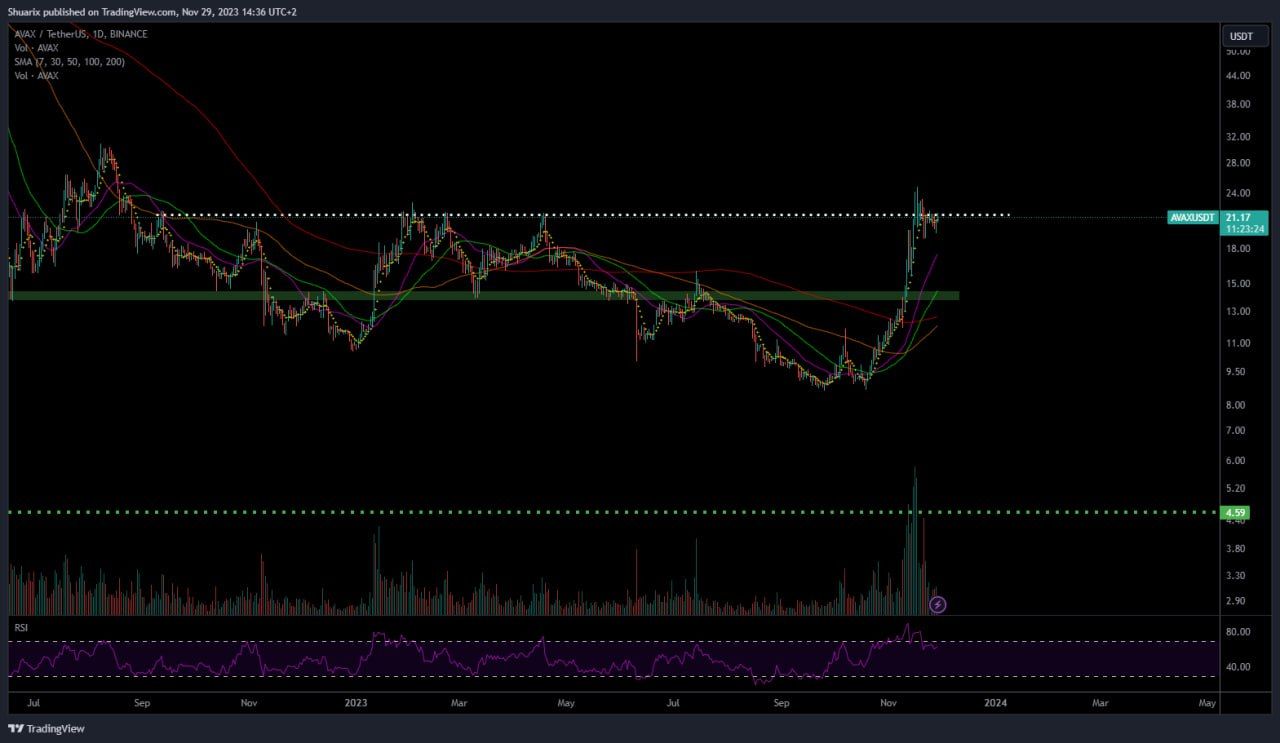Select the second Vol · AVAX legend below SMA

tap(36, 76)
